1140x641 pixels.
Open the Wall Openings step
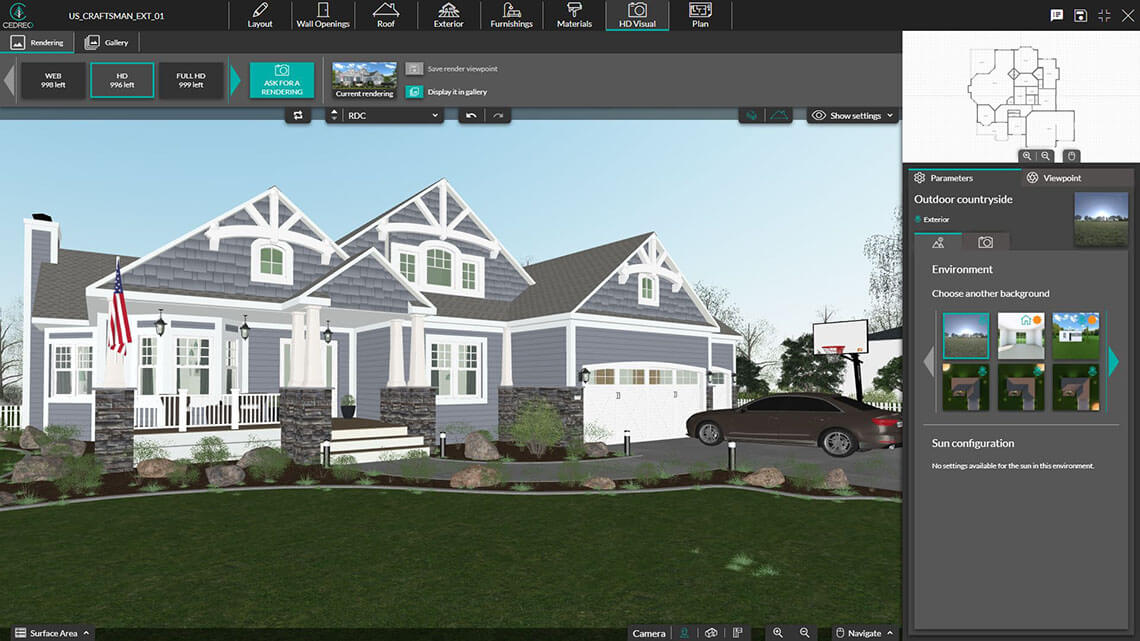[323, 15]
